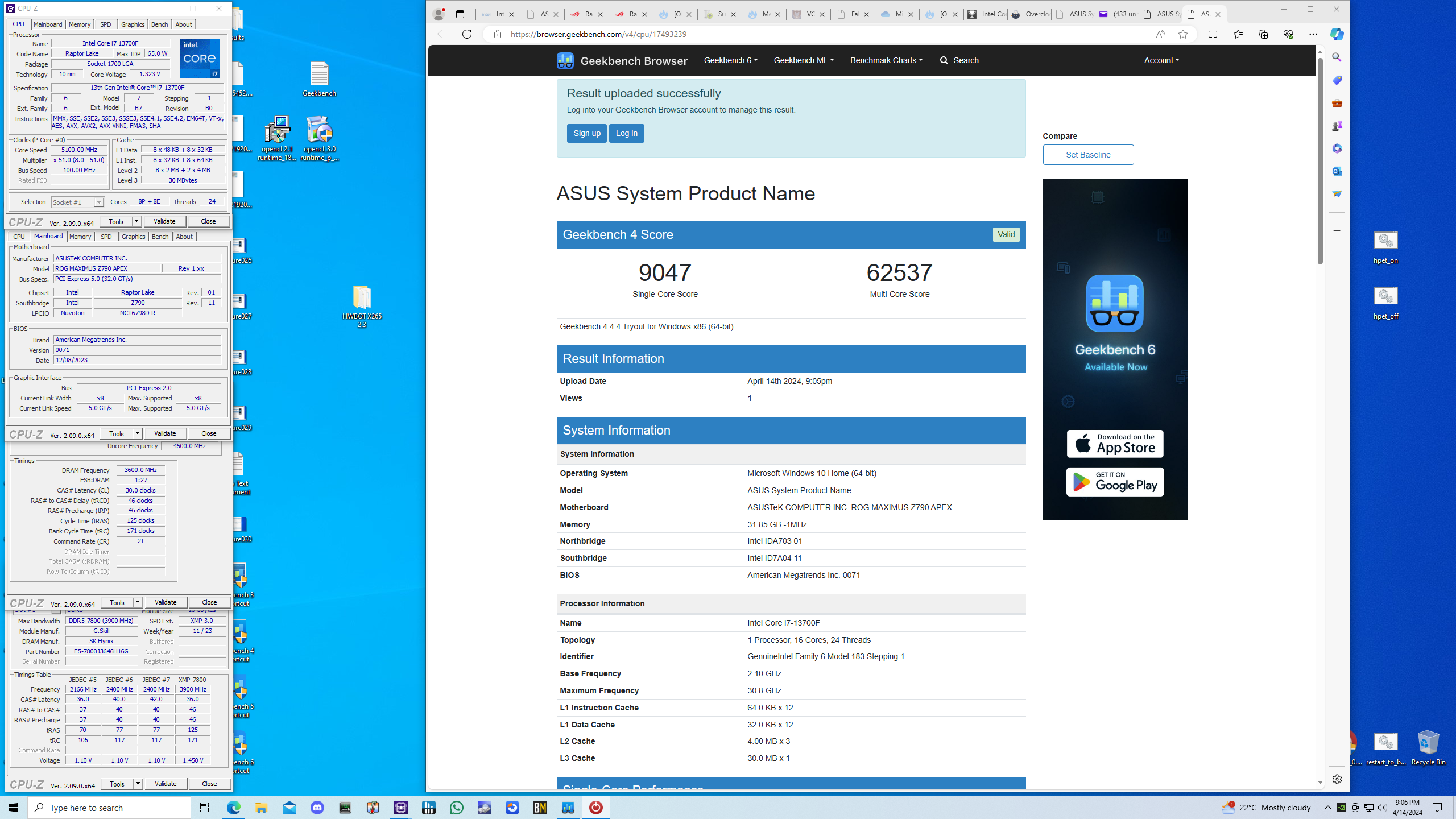Open Edge sidebar Tools briefcase icon
The image size is (1456, 819).
1337,103
